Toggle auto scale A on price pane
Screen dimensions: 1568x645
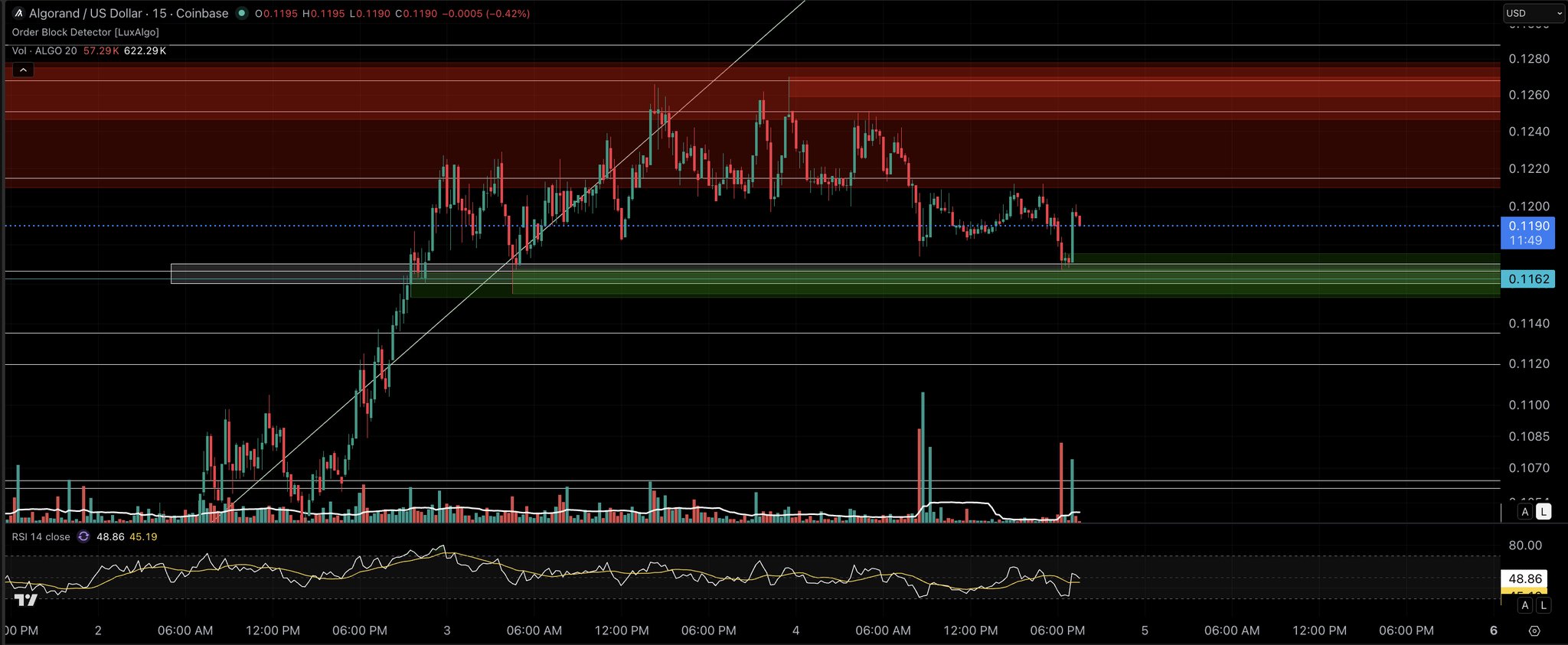(x=1525, y=512)
